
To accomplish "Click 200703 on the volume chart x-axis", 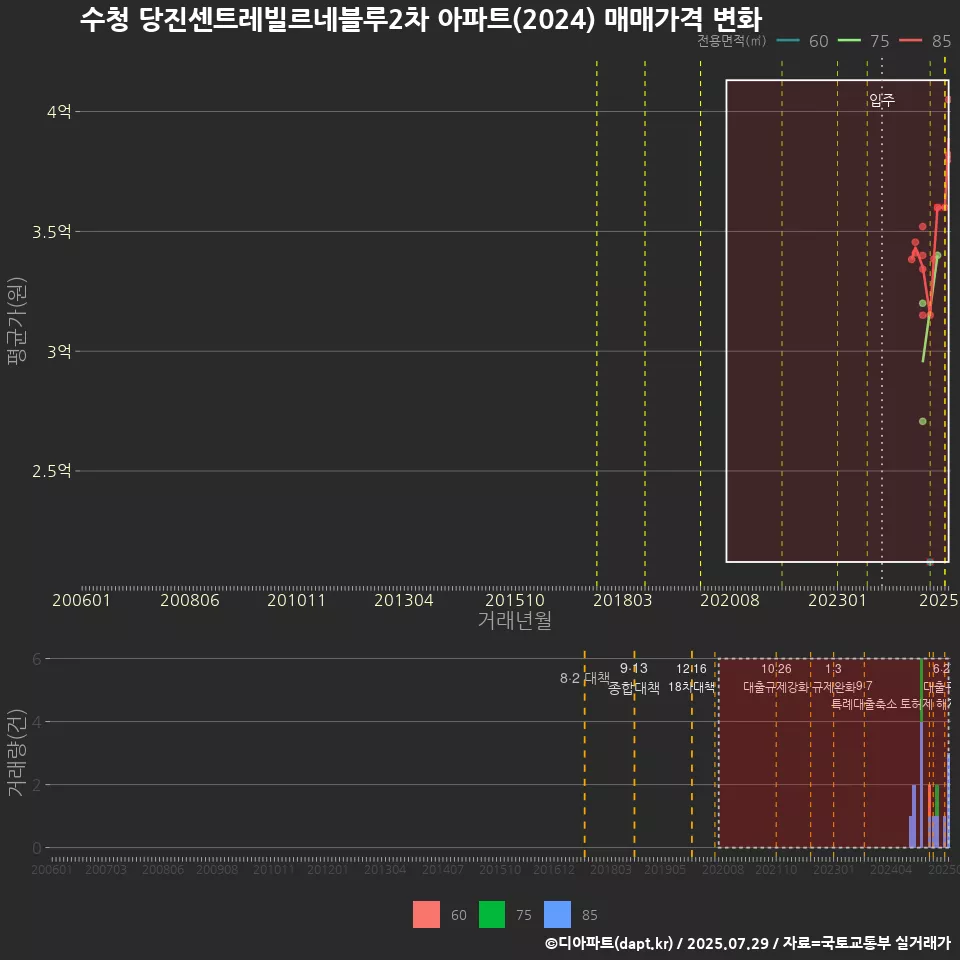I will coord(106,869).
